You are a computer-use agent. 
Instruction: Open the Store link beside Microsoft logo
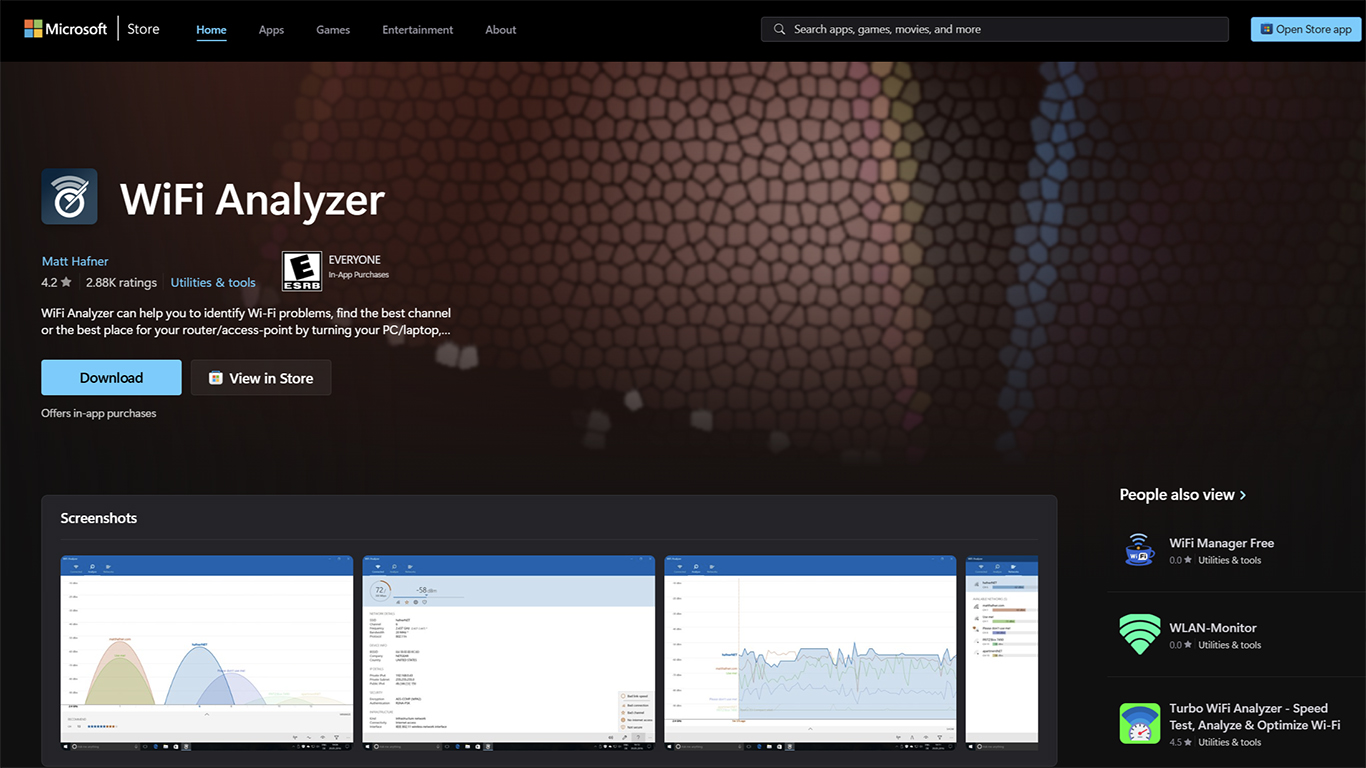pyautogui.click(x=143, y=29)
